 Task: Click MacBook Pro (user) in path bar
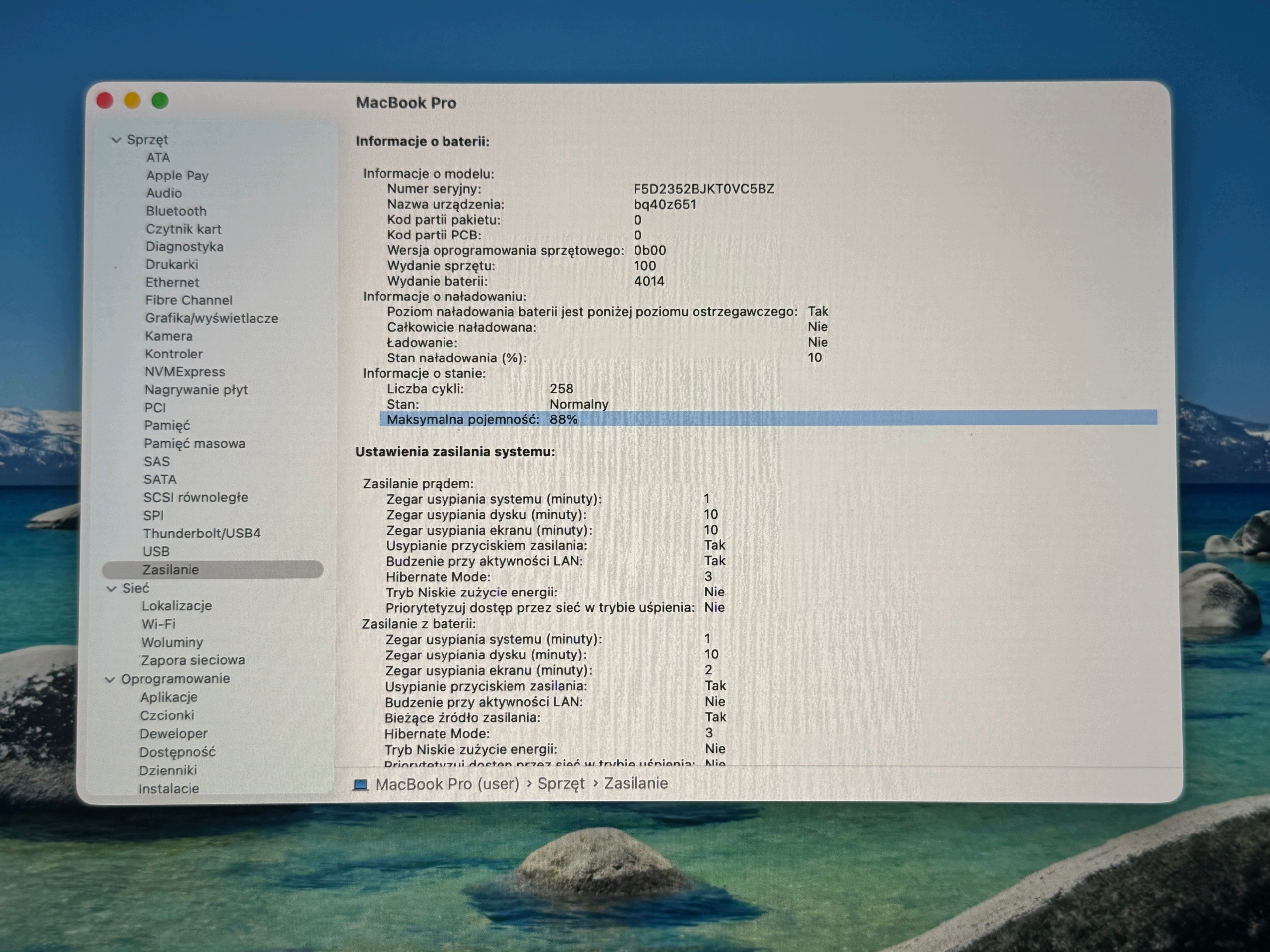point(447,784)
